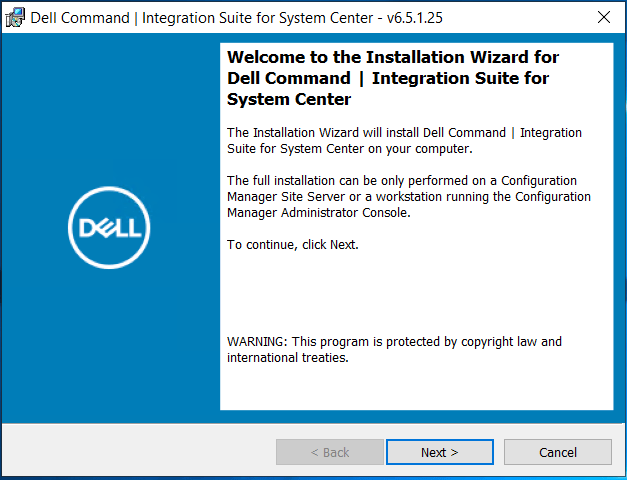Click the blue strip right of the white panel
Image resolution: width=627 pixels, height=480 pixels.
click(619, 228)
